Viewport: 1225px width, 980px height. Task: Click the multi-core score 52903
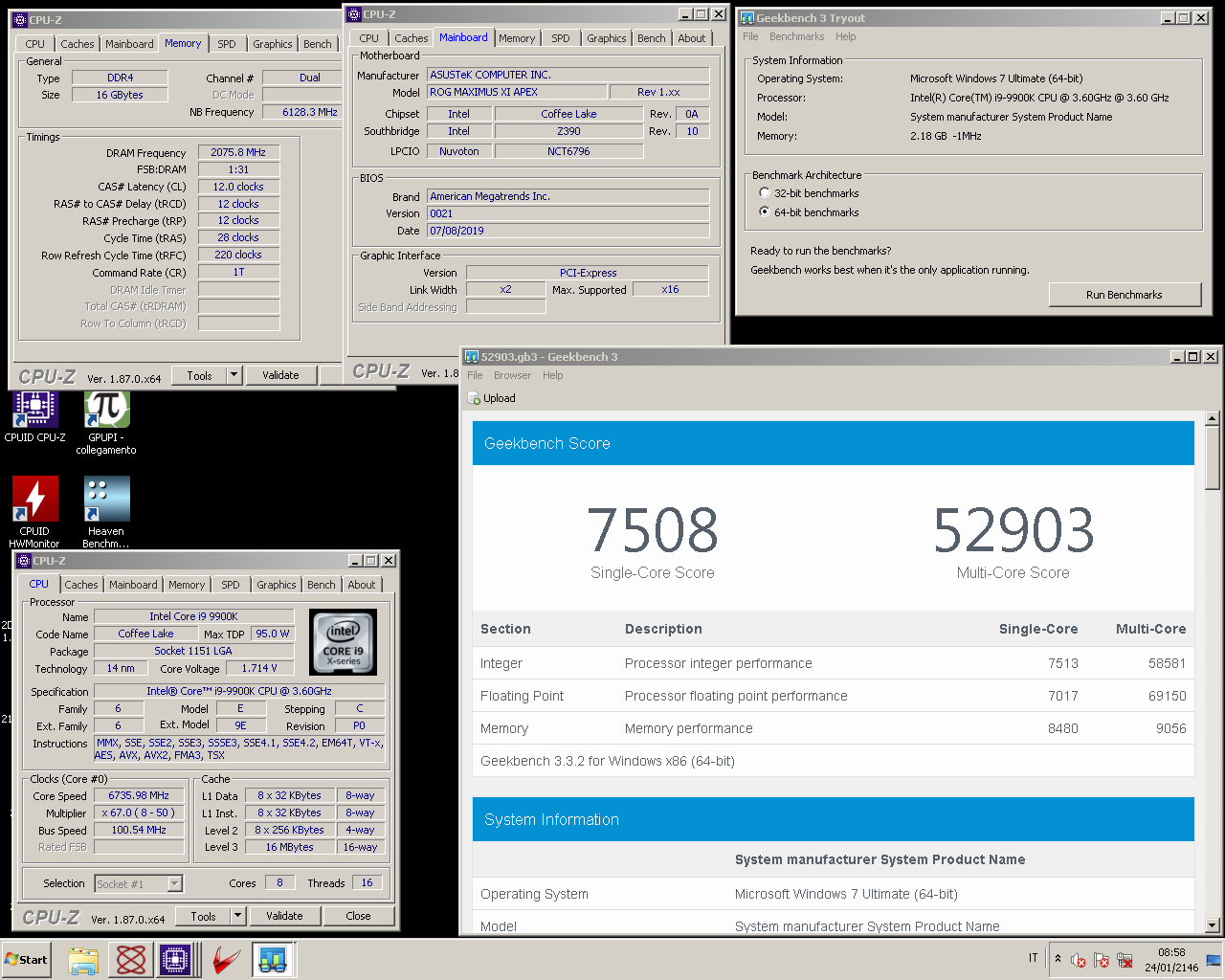pos(1013,530)
